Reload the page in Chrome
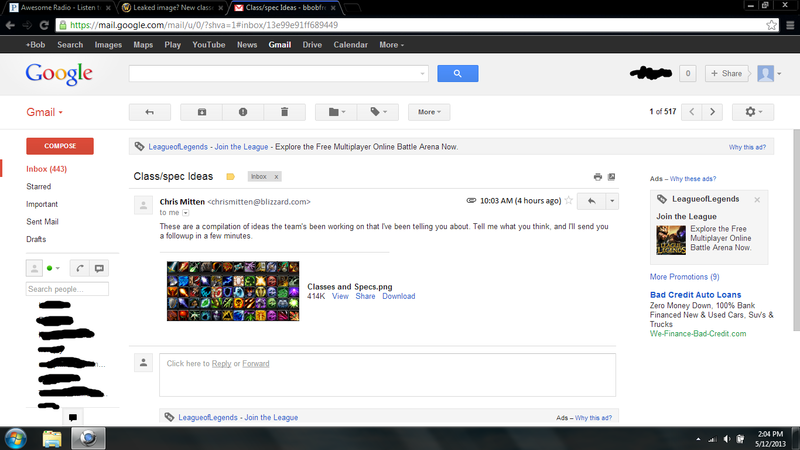 (44, 25)
